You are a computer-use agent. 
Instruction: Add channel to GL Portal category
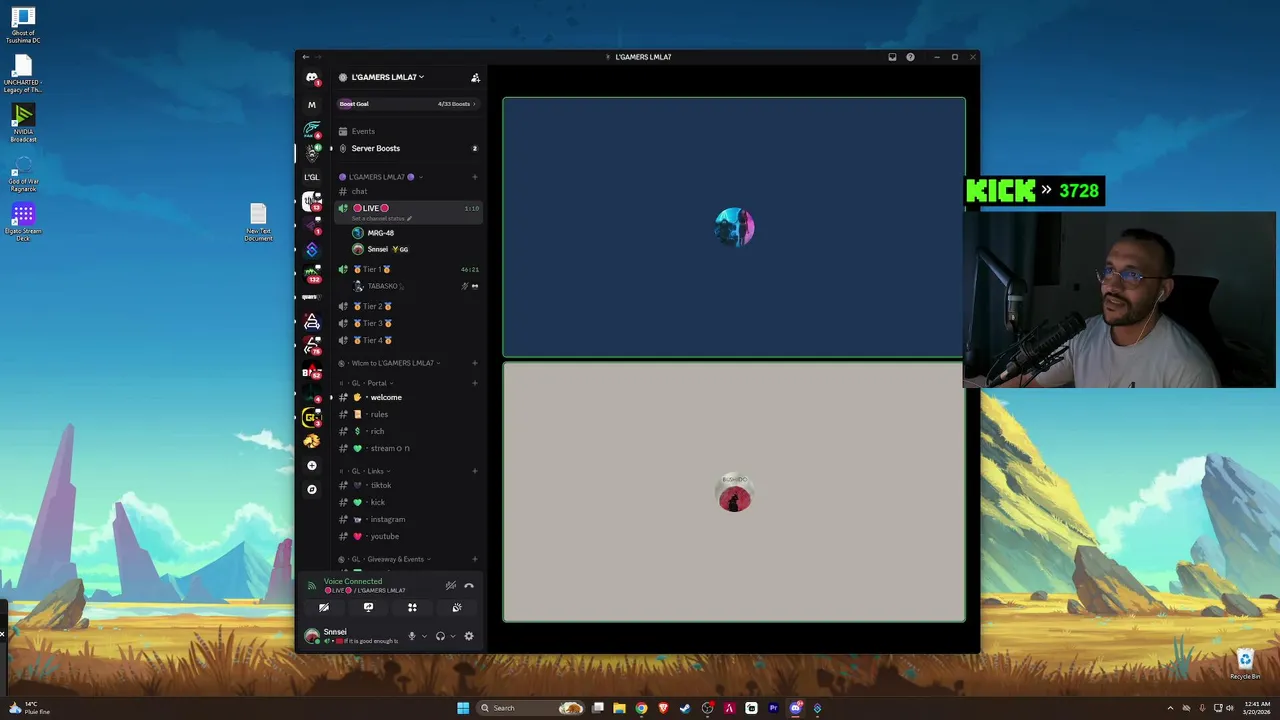(475, 383)
